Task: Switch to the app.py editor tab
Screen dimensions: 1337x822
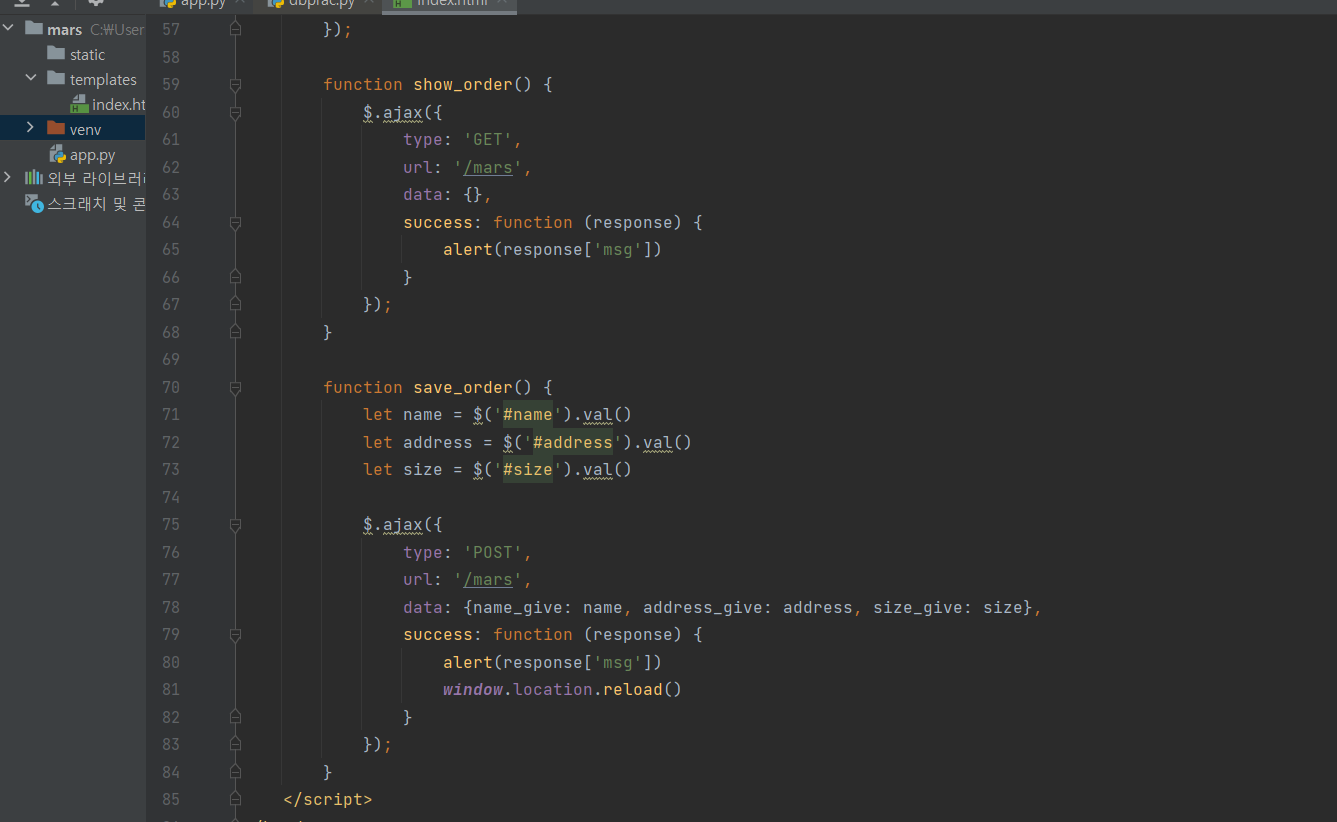Action: click(203, 4)
